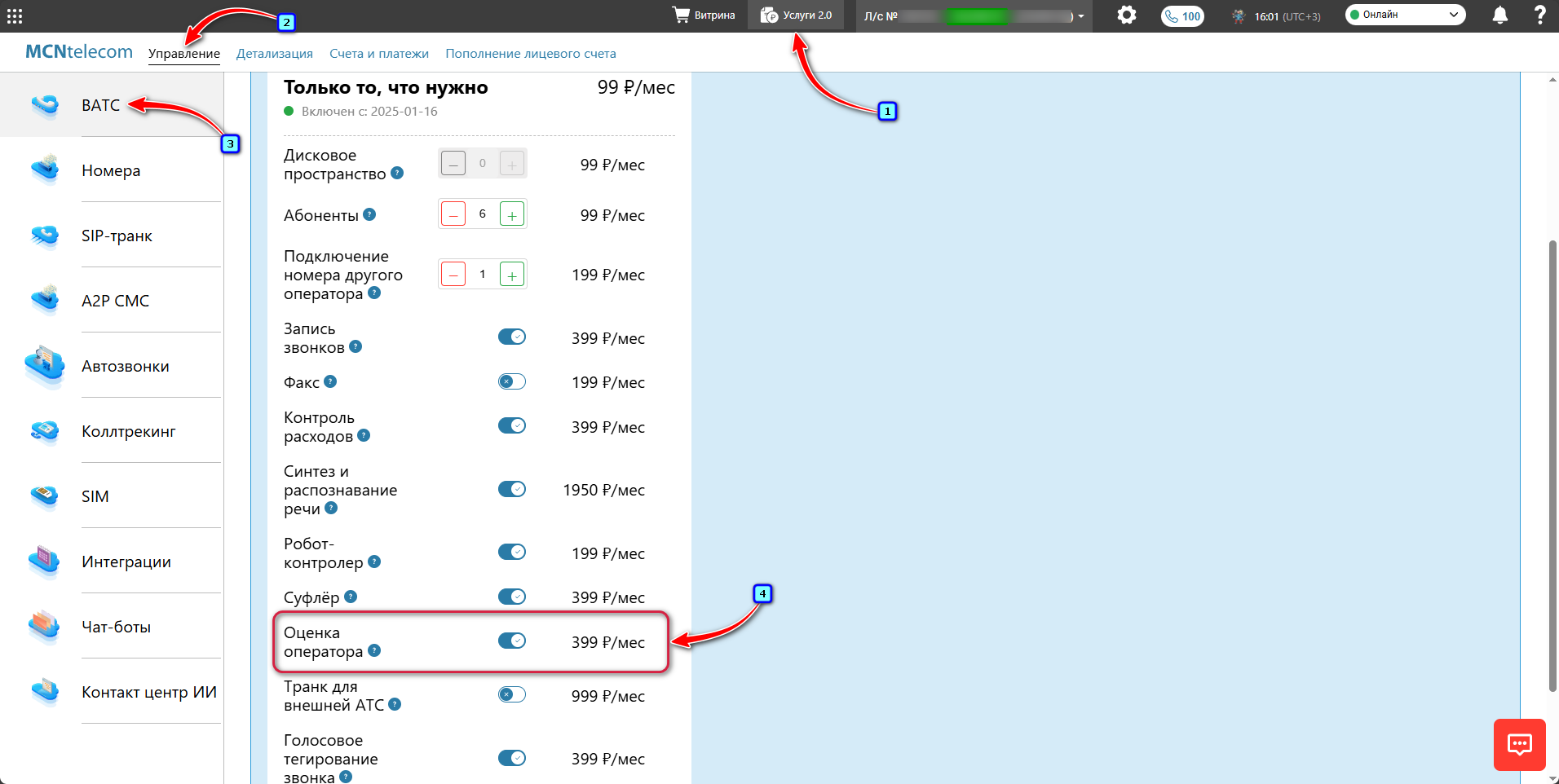Click info icon next to Суфлёр
Image resolution: width=1559 pixels, height=784 pixels.
pos(351,597)
